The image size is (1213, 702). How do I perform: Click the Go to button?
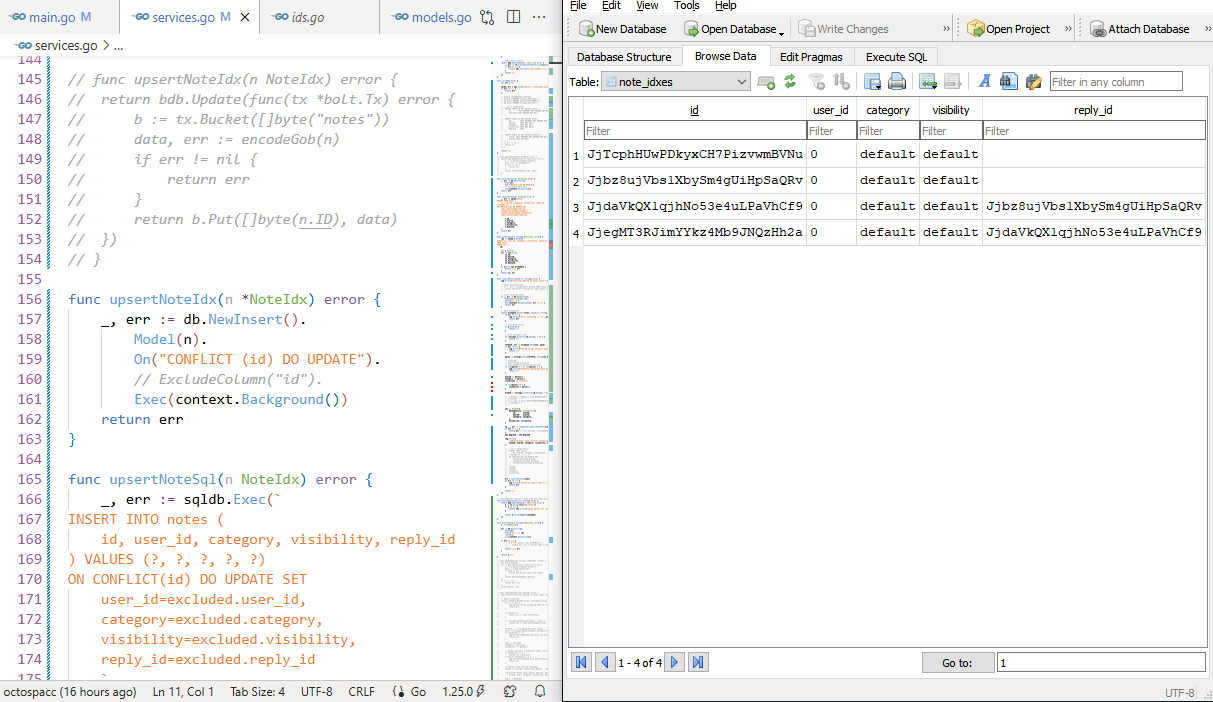click(x=957, y=661)
